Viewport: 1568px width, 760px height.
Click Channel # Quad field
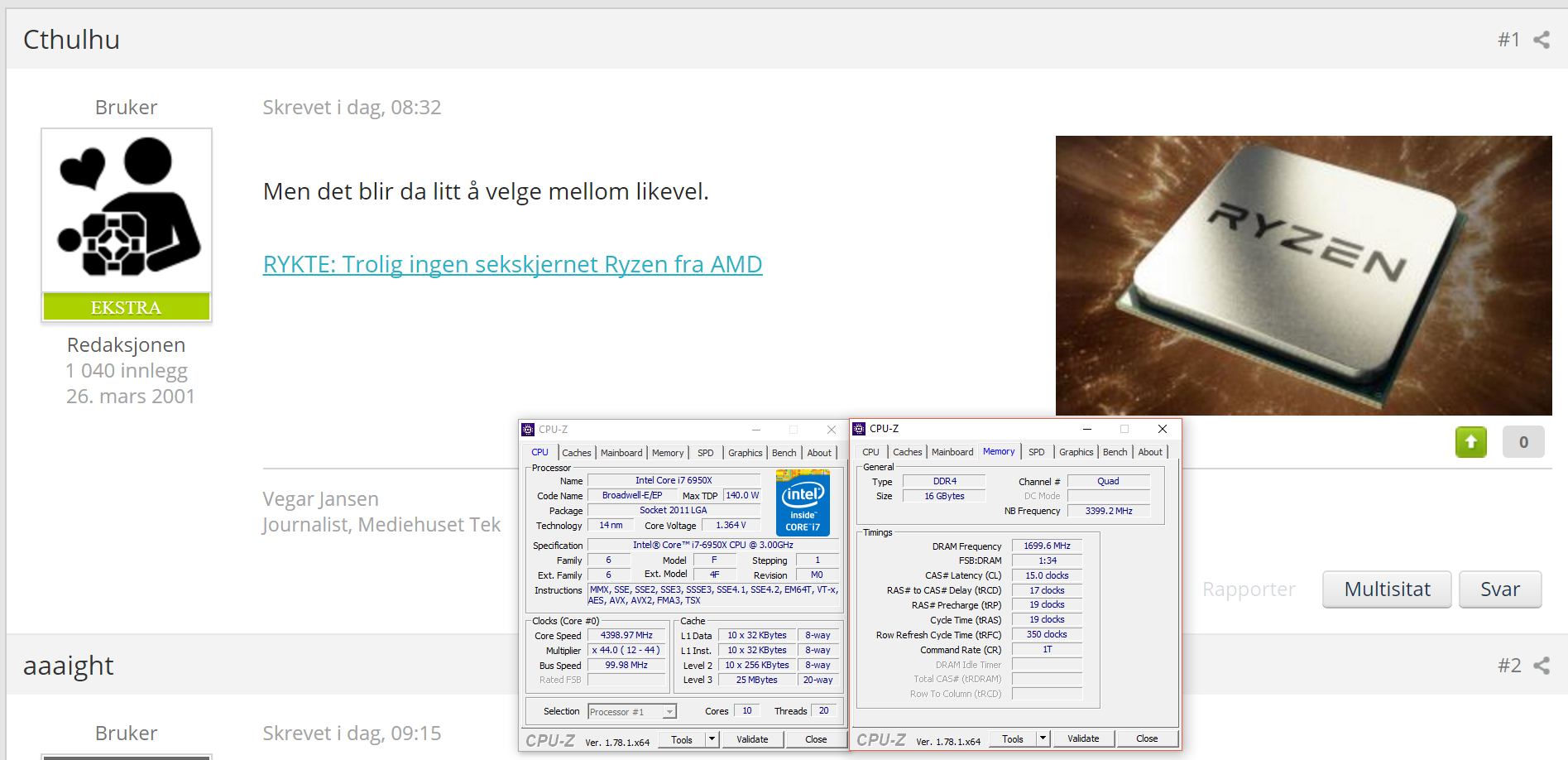(1108, 482)
